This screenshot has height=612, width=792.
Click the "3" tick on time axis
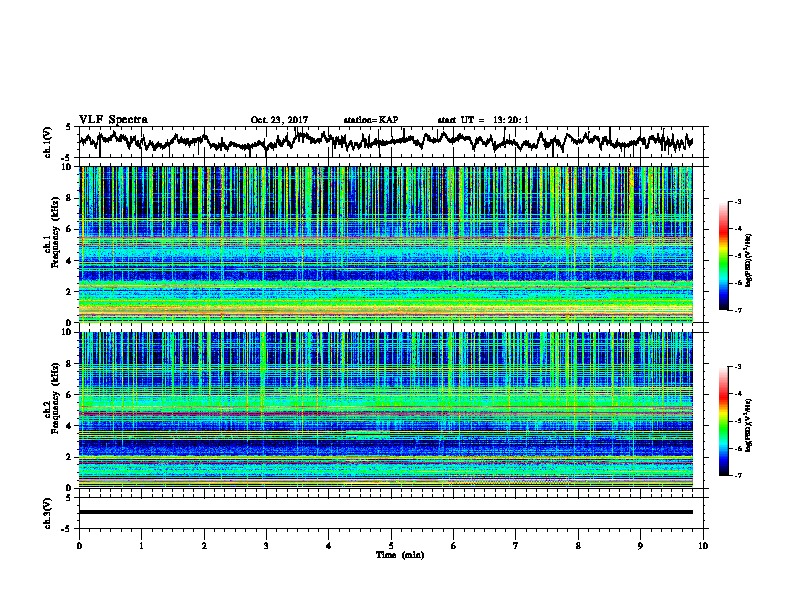coord(266,546)
